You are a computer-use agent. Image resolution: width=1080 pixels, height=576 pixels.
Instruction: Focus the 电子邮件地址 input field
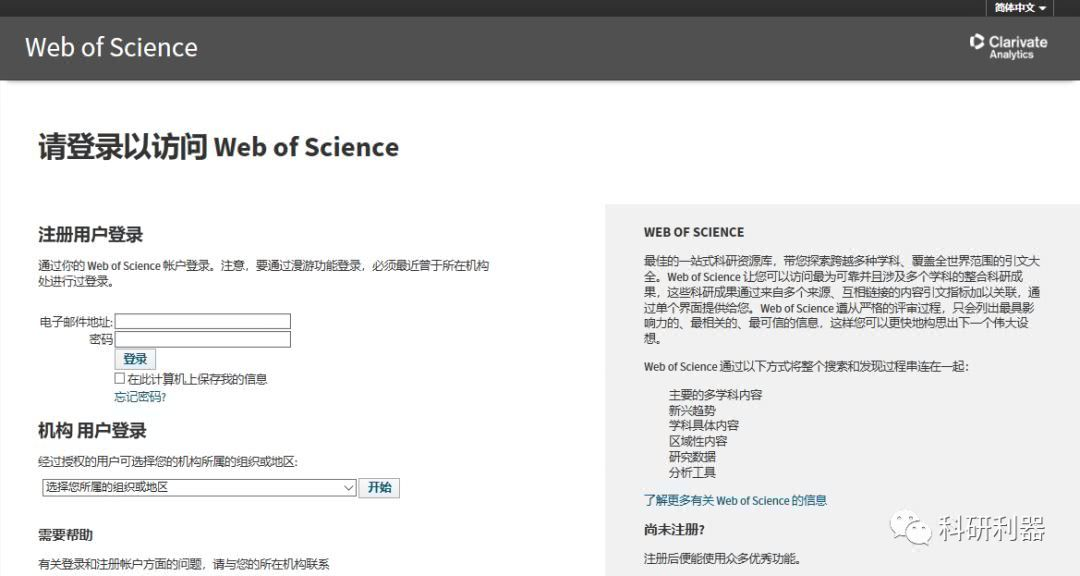[x=202, y=321]
